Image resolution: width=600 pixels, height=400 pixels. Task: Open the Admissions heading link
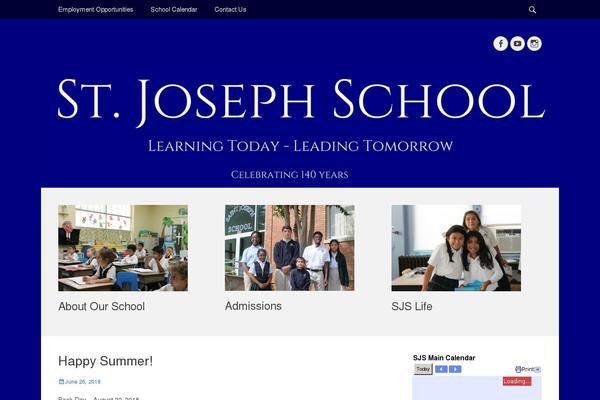pyautogui.click(x=253, y=306)
